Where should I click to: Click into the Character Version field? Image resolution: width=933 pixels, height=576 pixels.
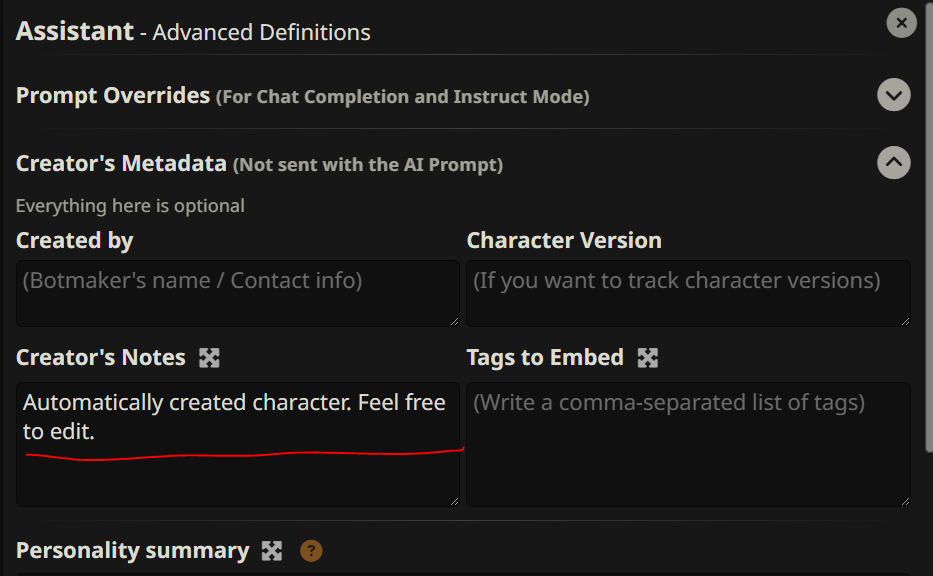click(687, 292)
